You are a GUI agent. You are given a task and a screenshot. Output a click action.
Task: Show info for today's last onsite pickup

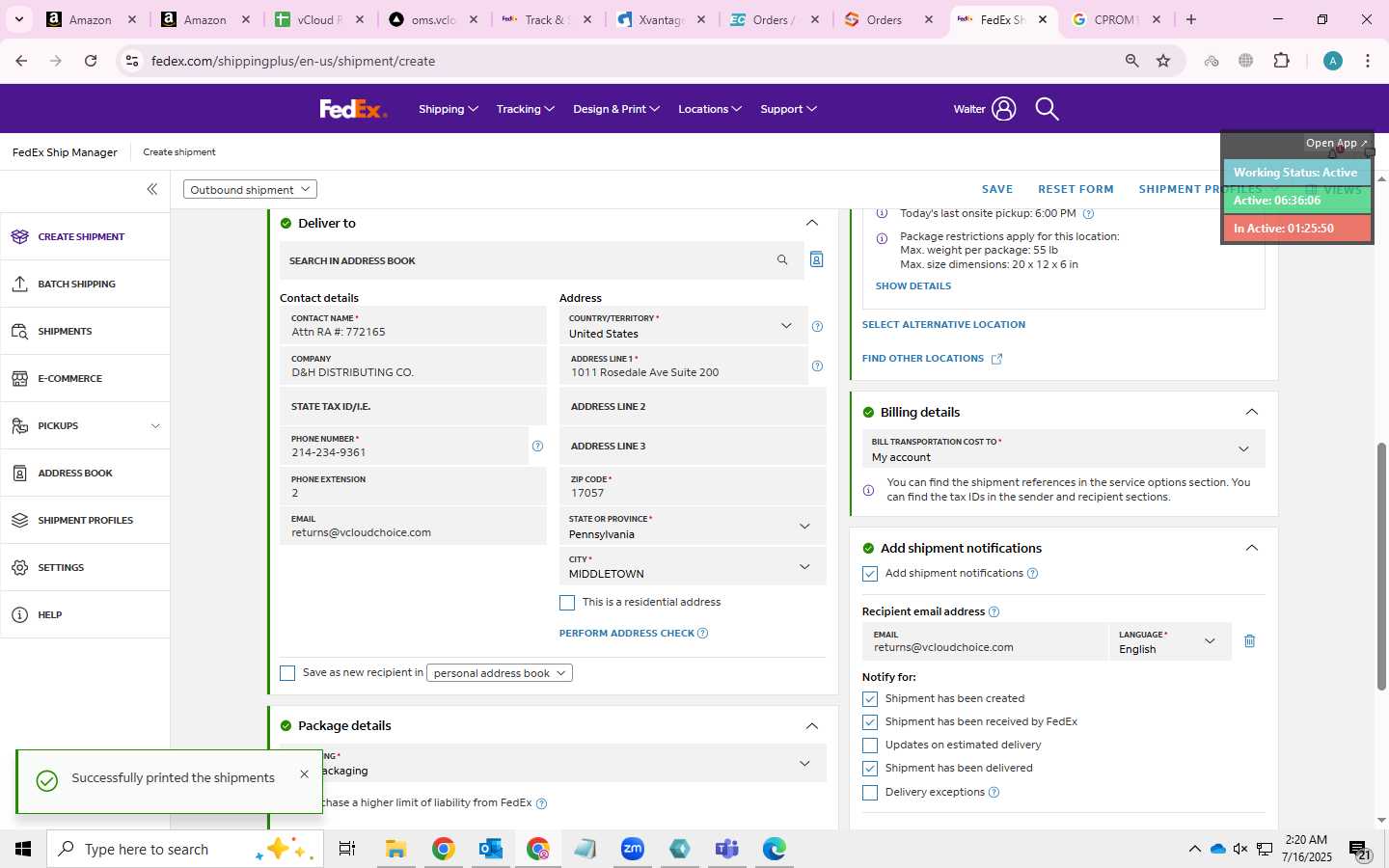[x=1088, y=214]
